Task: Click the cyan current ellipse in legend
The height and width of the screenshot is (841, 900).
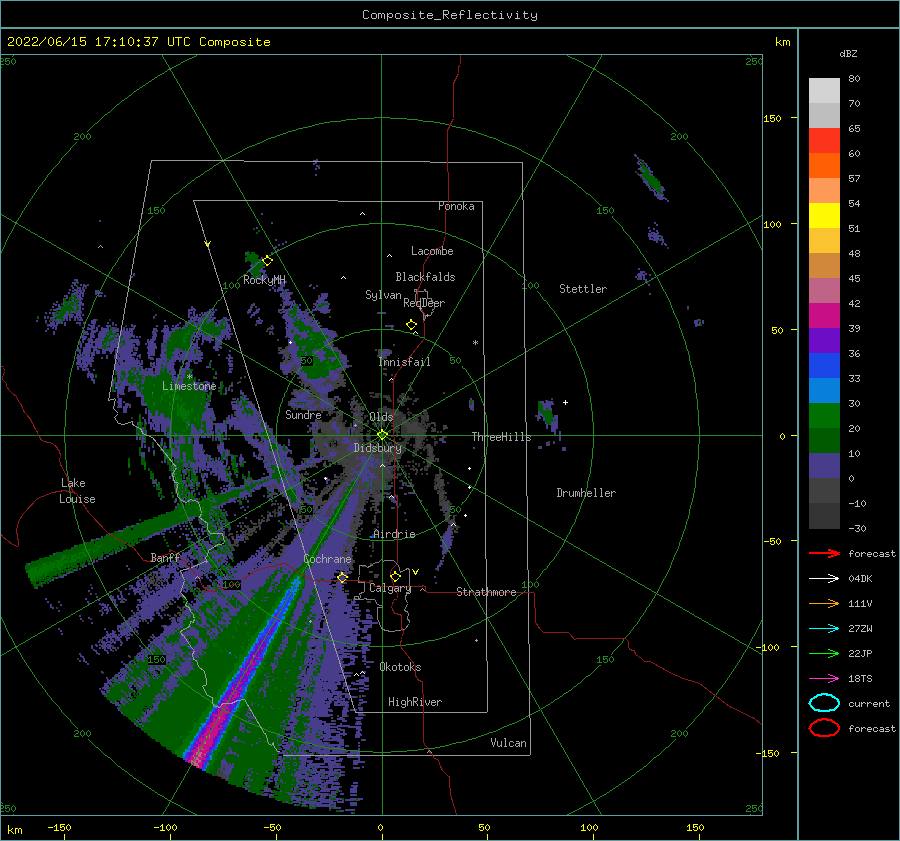Action: click(824, 703)
